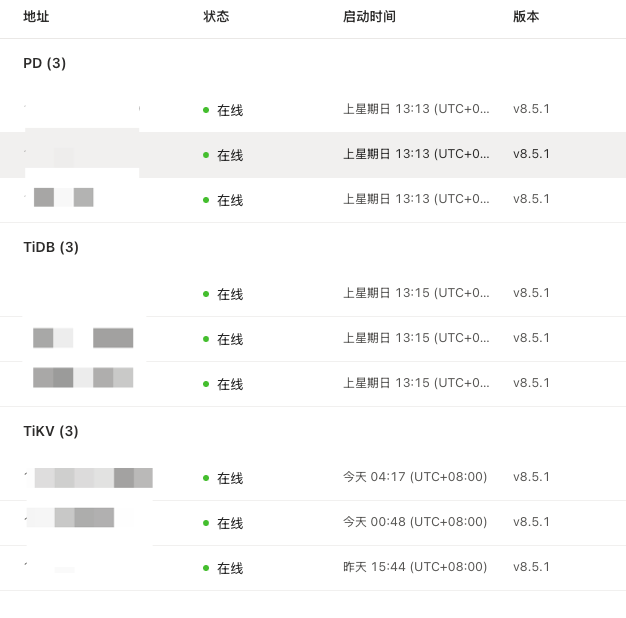Collapse the TiDB (3) group

(x=51, y=247)
